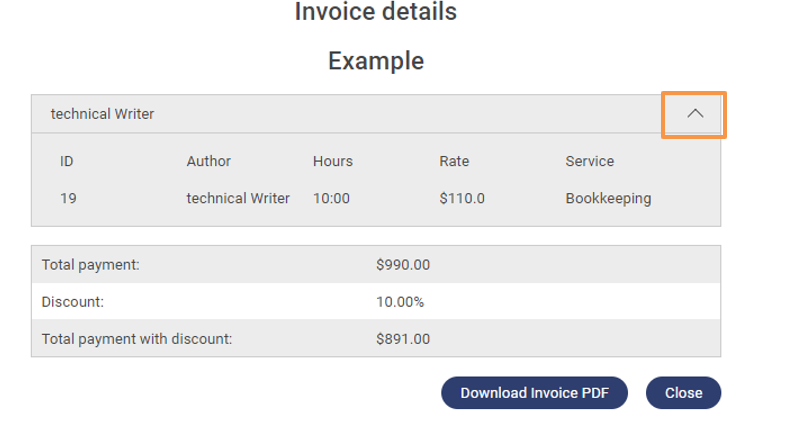Click the Example invoice title
The height and width of the screenshot is (429, 795).
(x=376, y=61)
